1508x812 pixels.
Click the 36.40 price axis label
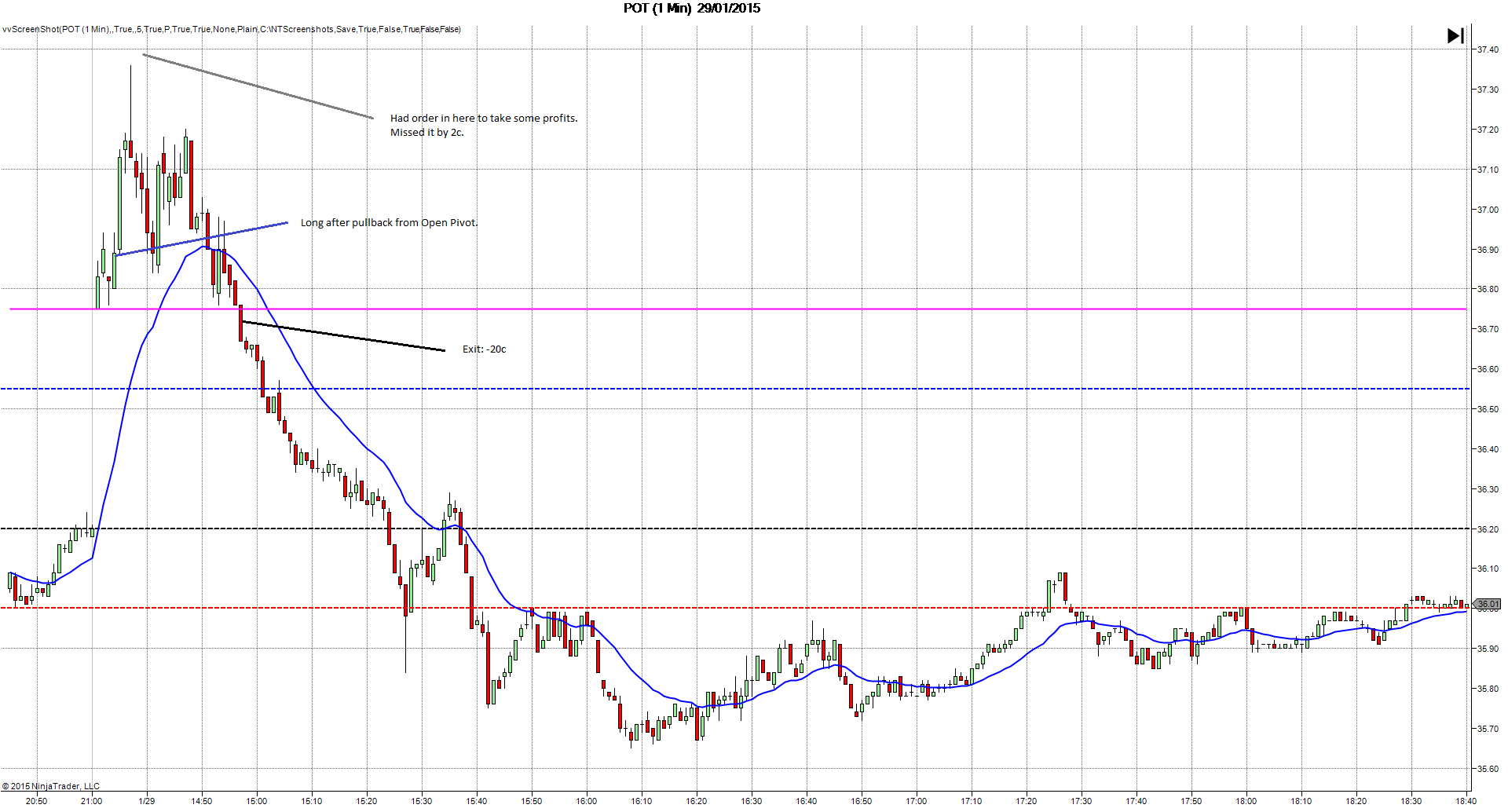tap(1488, 450)
